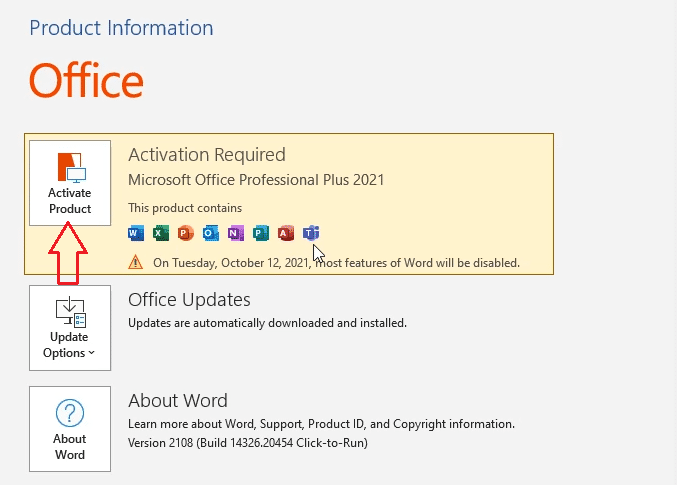Click the Access app icon
The width and height of the screenshot is (677, 485).
coord(286,233)
